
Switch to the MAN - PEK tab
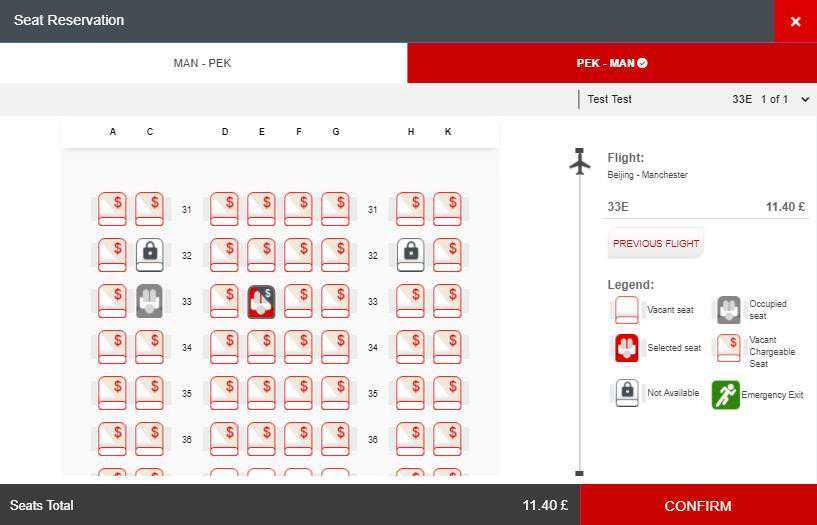203,63
